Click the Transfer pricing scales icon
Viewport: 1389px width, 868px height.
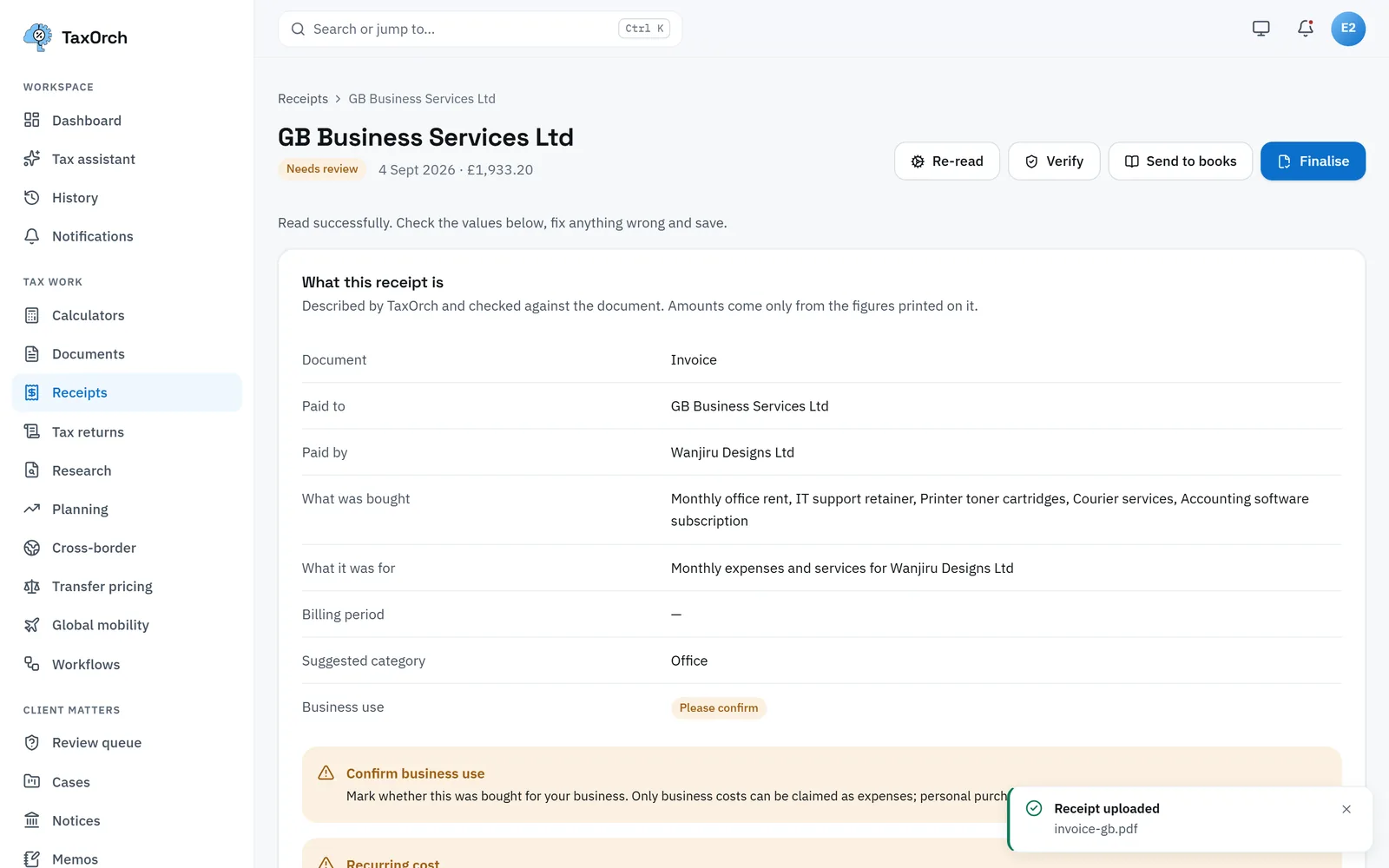click(32, 587)
